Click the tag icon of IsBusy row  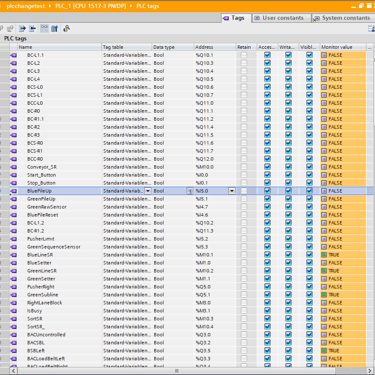(x=14, y=311)
